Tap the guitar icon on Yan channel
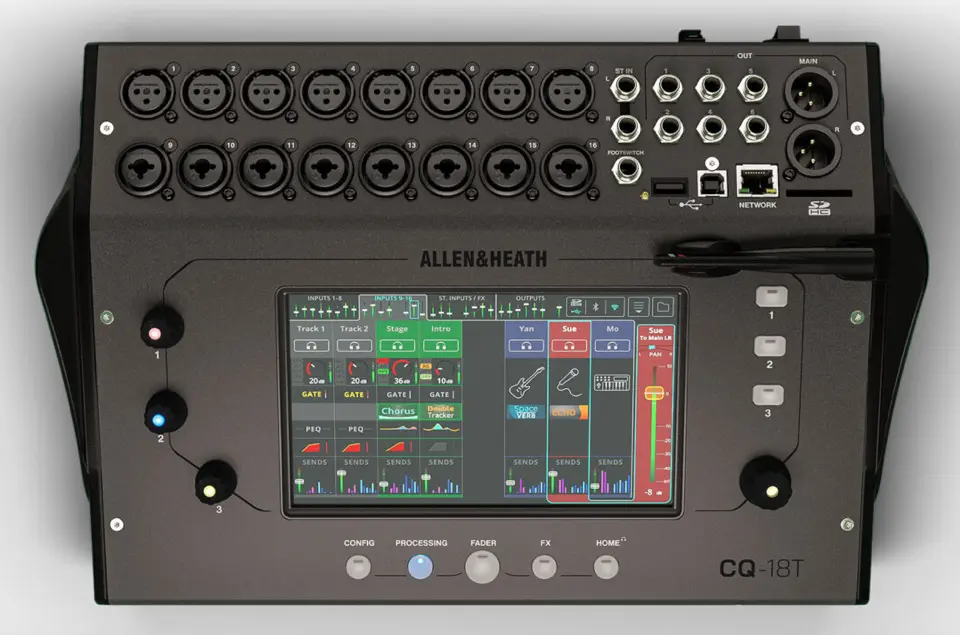The width and height of the screenshot is (960, 635). pos(526,382)
